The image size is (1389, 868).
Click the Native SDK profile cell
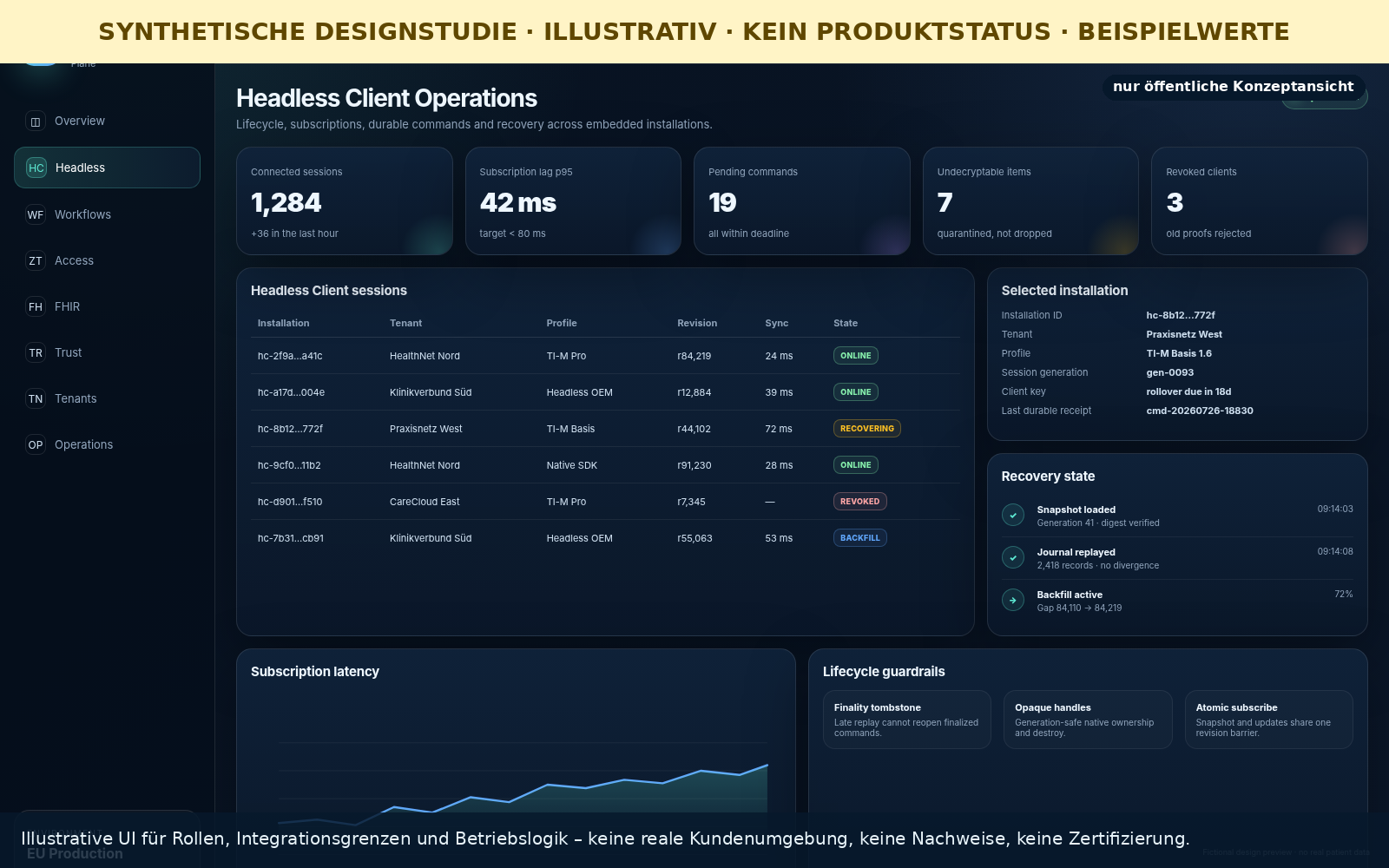click(x=572, y=465)
